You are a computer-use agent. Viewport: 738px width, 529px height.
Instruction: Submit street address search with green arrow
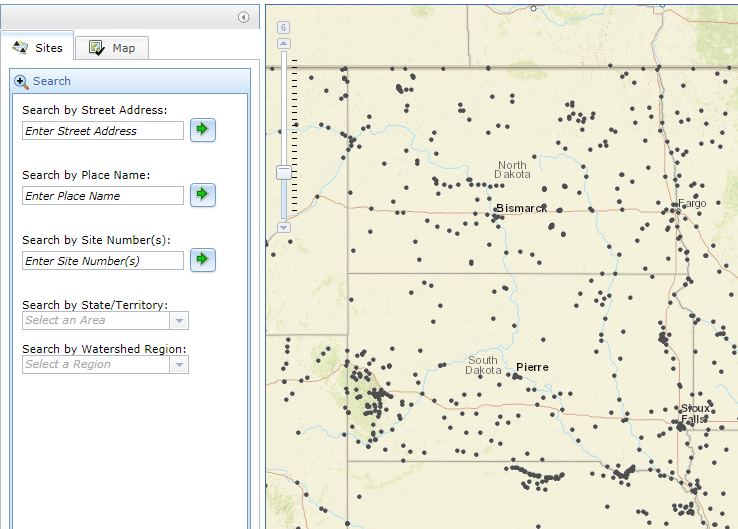click(x=203, y=129)
